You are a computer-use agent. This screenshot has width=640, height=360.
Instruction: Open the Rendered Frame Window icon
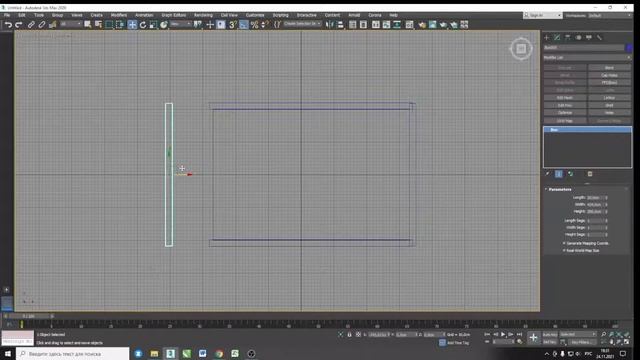tap(432, 25)
